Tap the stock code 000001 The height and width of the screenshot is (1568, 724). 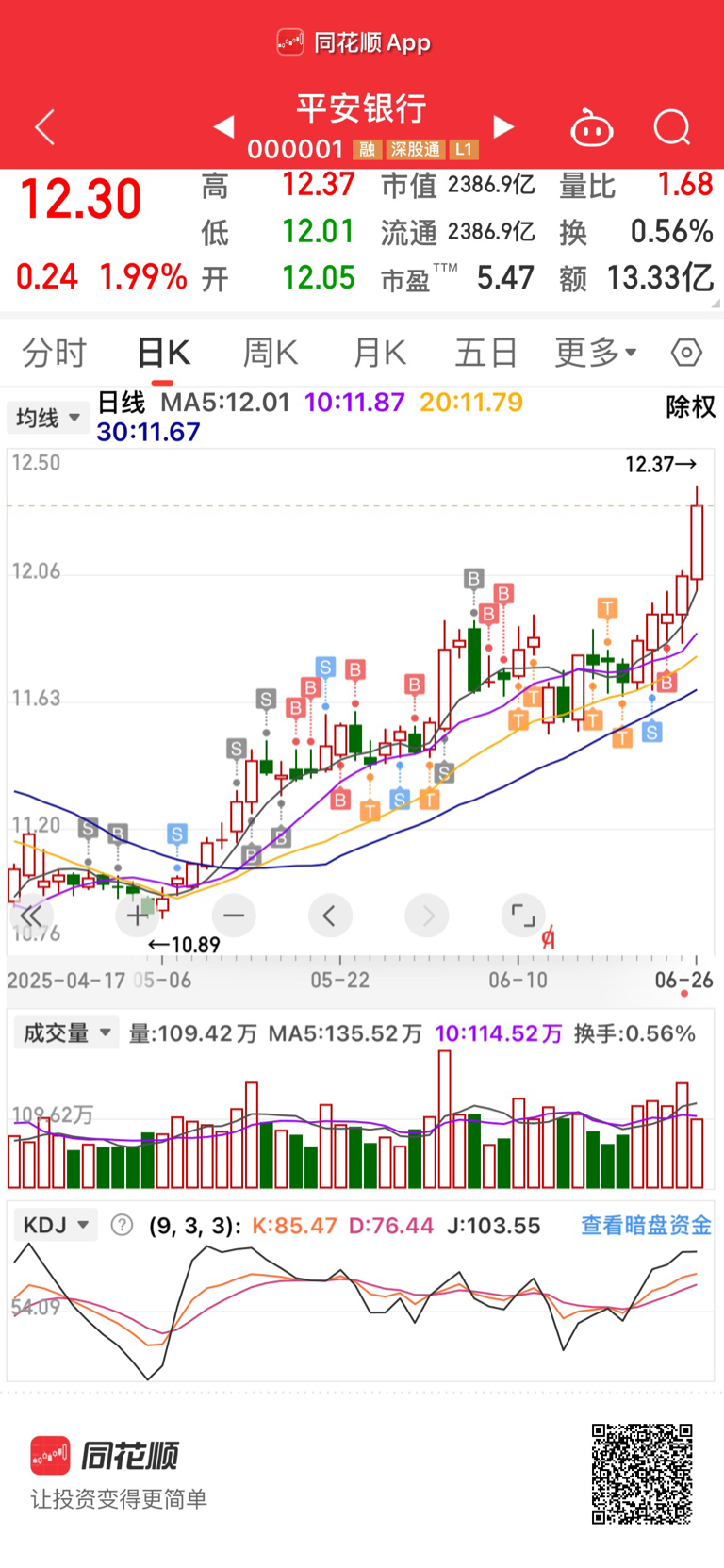tap(295, 149)
